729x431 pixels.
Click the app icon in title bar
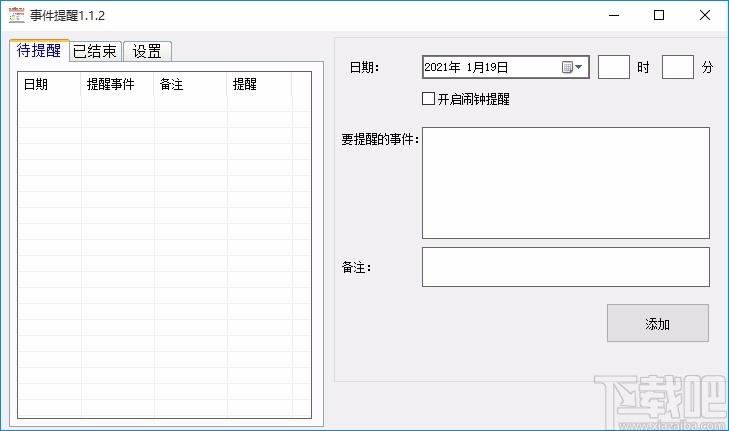click(17, 15)
